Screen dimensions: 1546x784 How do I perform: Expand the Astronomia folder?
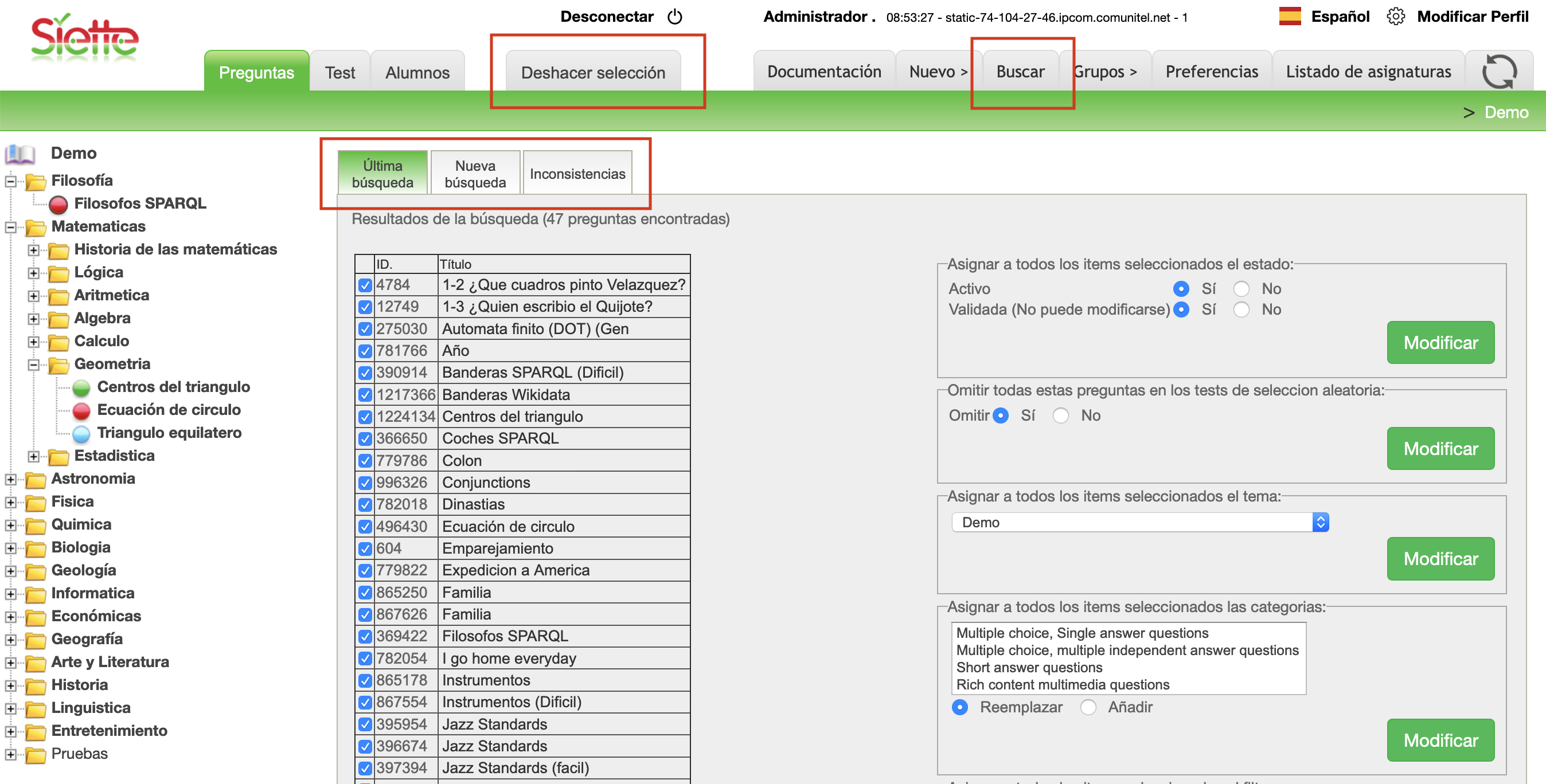[x=11, y=479]
